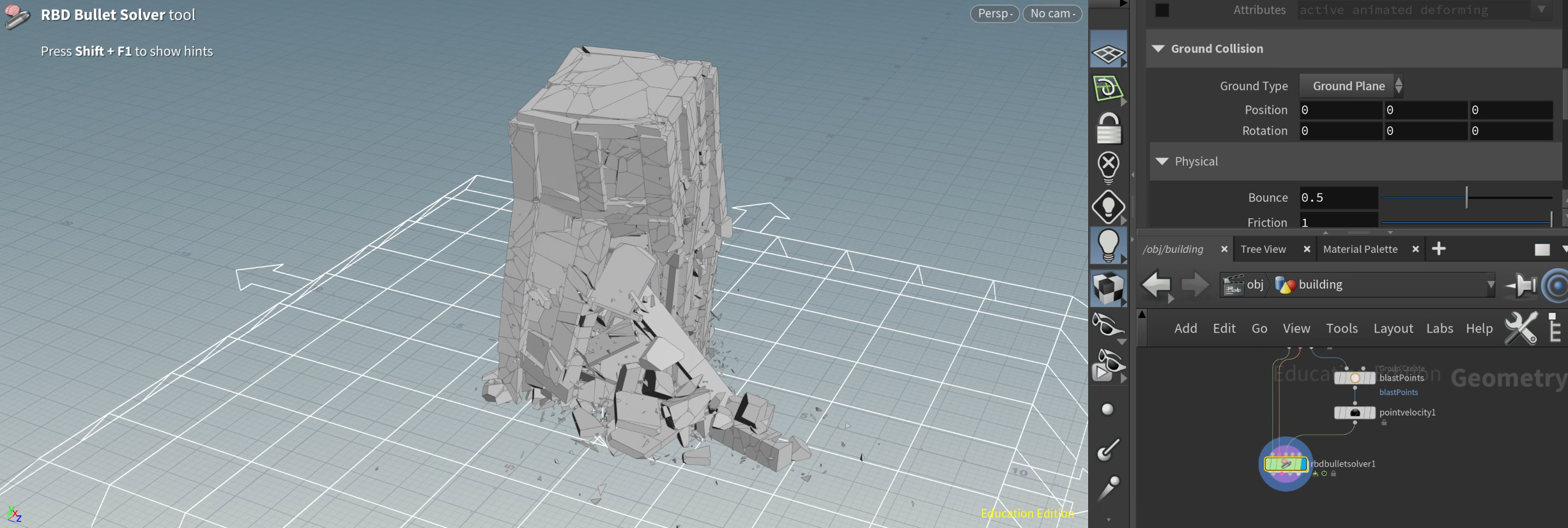Close the Material Palette tab
This screenshot has height=528, width=1568.
(1415, 250)
